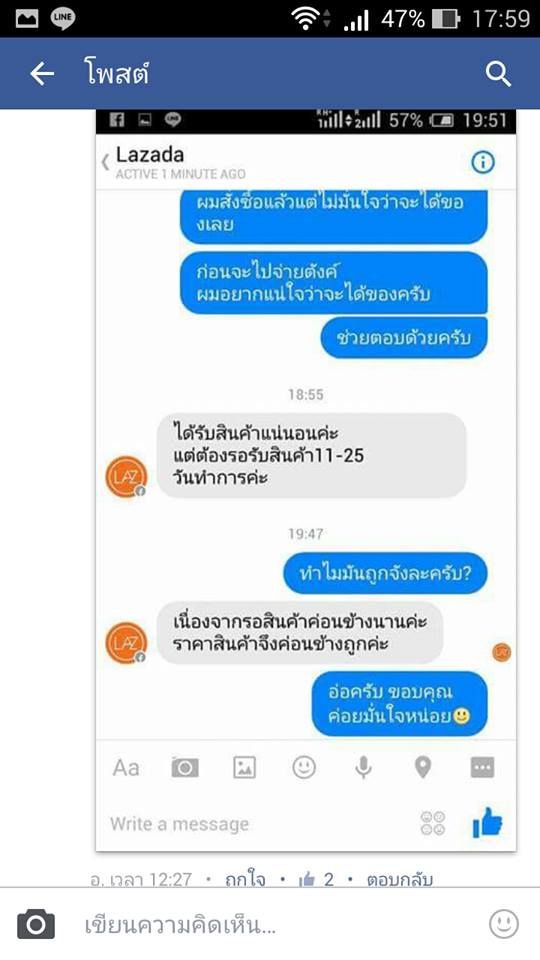This screenshot has width=540, height=960.
Task: Tap the thumbs-up send icon in Messenger
Action: coord(487,822)
